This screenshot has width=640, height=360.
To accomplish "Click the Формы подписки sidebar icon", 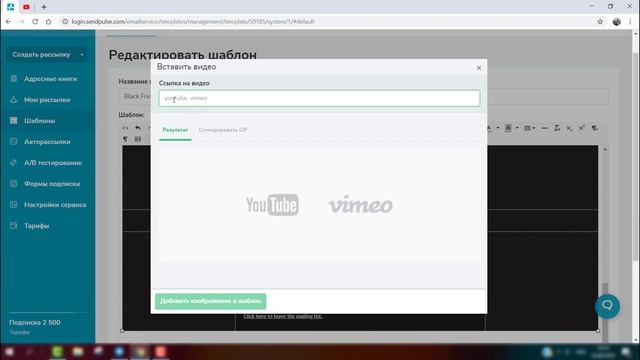I will click(13, 184).
